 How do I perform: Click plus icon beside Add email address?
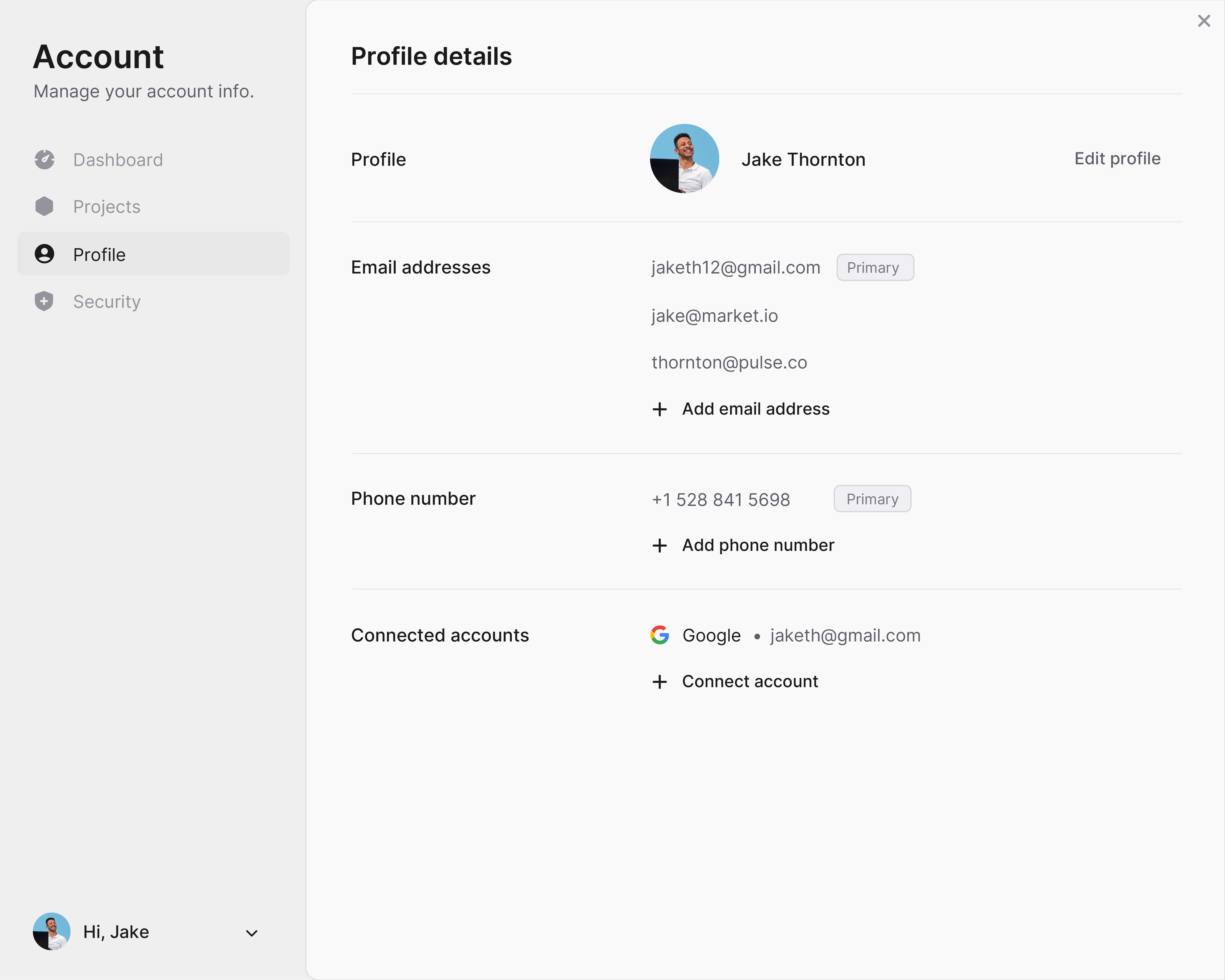(x=660, y=409)
